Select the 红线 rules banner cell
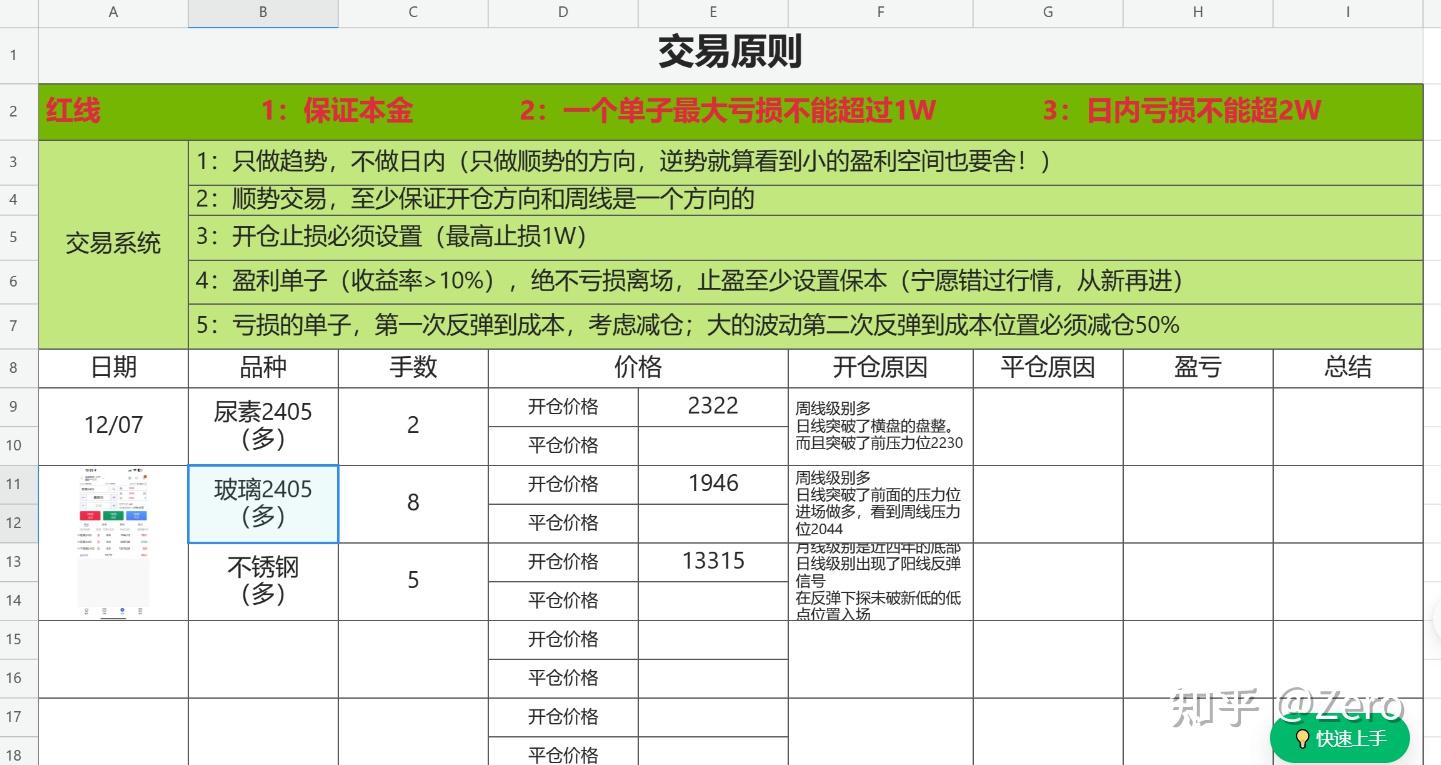The image size is (1441, 765). 730,112
